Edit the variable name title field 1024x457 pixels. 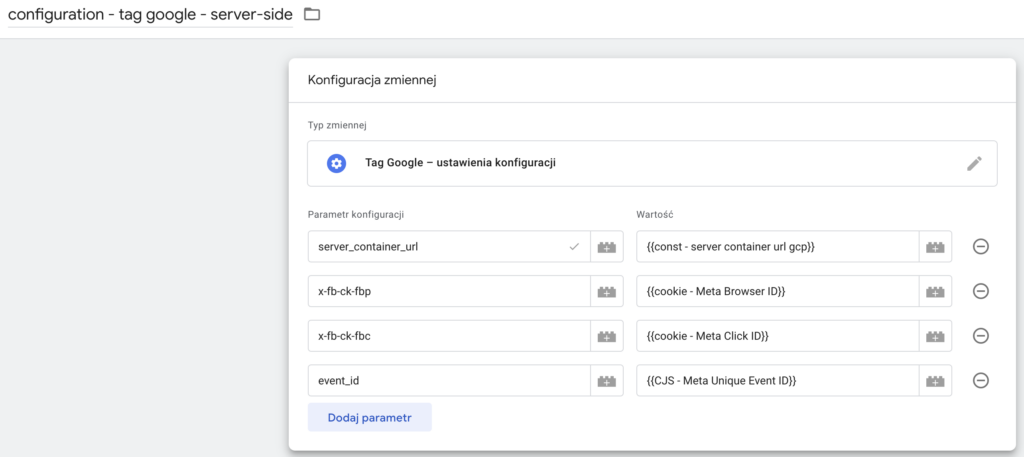pos(150,15)
